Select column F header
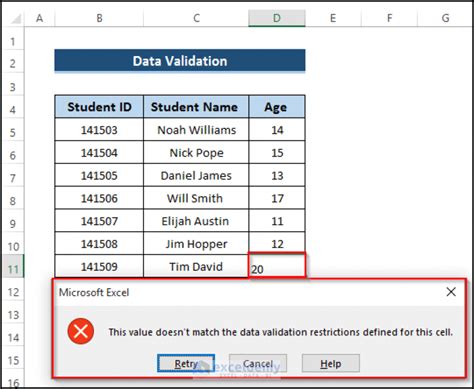The width and height of the screenshot is (474, 389). (389, 18)
